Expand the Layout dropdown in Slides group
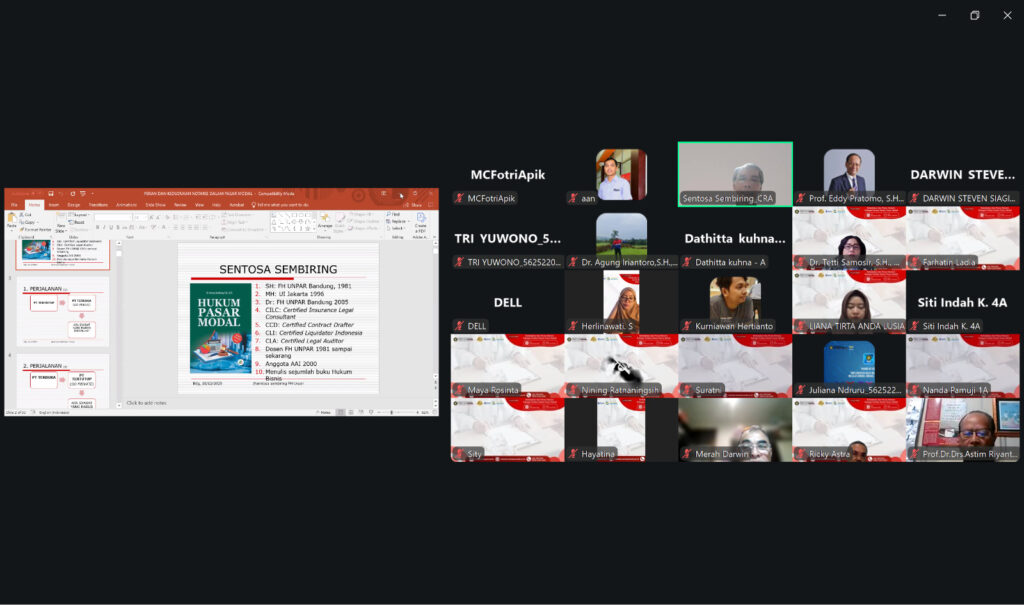 [79, 214]
